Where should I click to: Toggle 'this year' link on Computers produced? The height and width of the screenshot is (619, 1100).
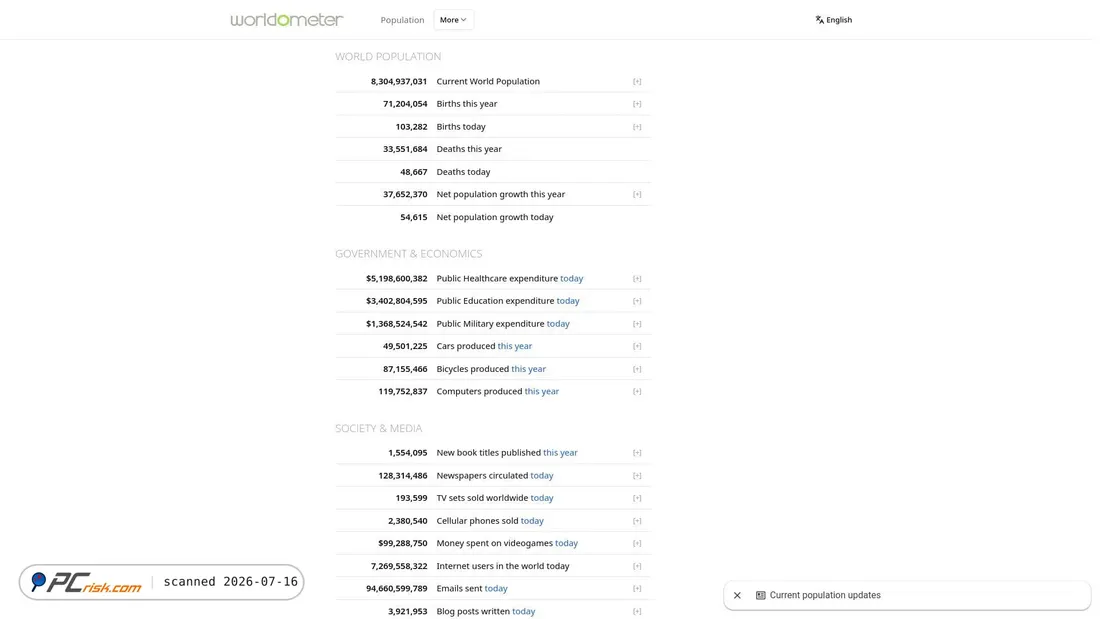click(542, 392)
